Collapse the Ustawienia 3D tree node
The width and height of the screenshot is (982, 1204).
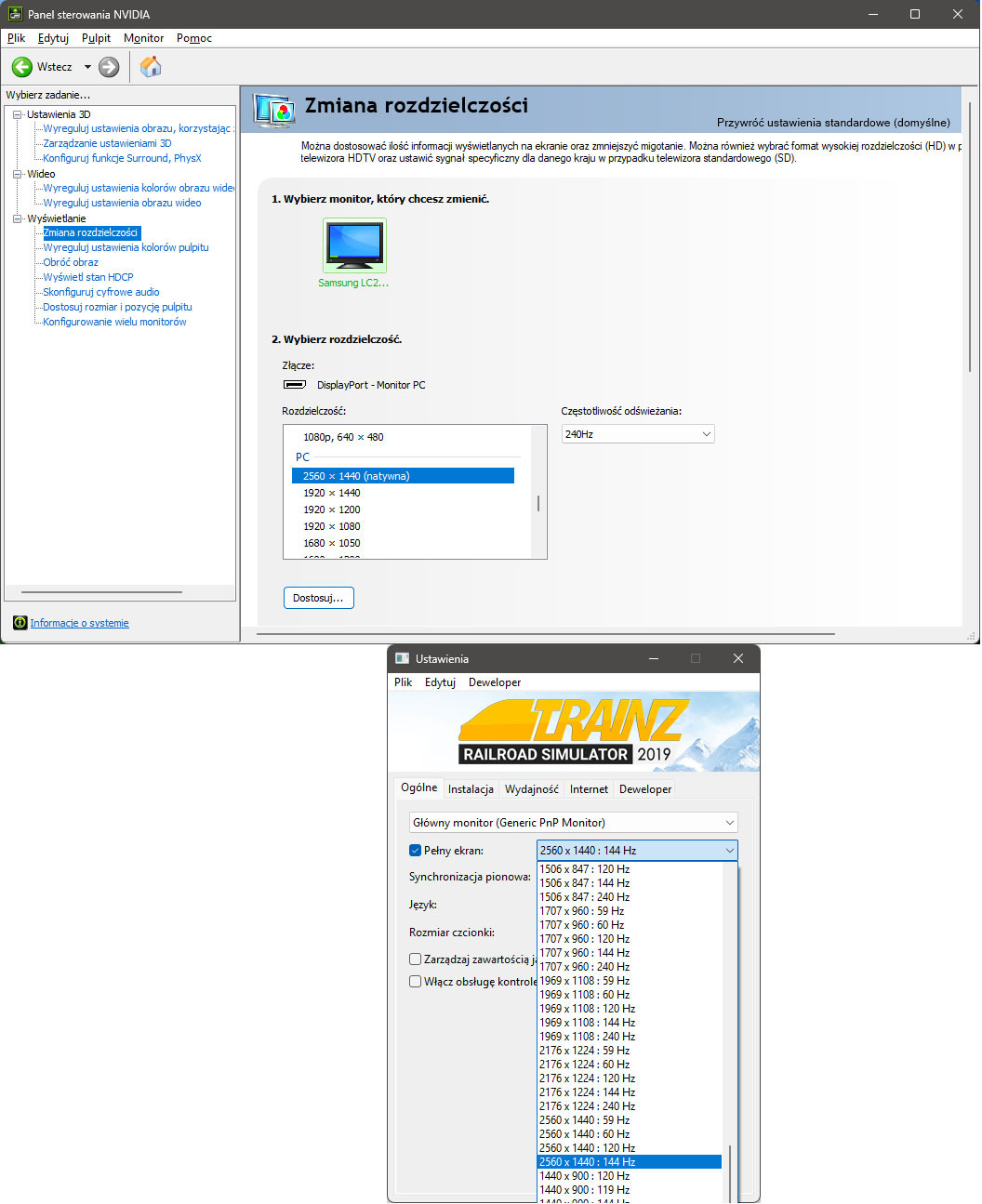pyautogui.click(x=17, y=114)
